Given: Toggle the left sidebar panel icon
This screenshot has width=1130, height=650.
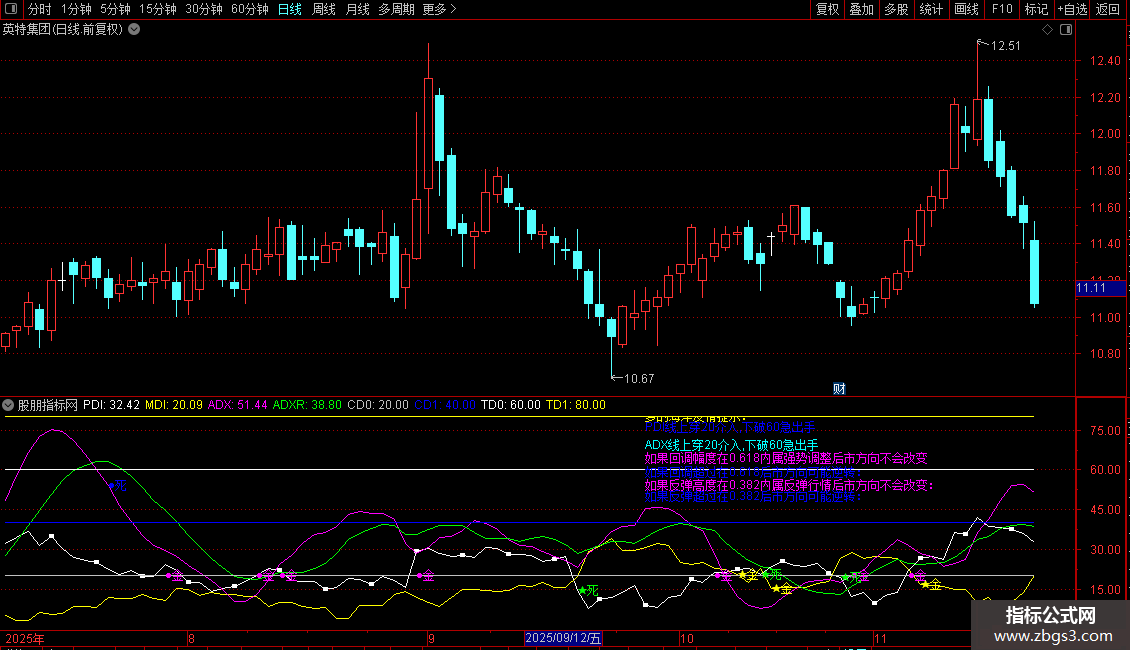Looking at the screenshot, I should pyautogui.click(x=10, y=9).
